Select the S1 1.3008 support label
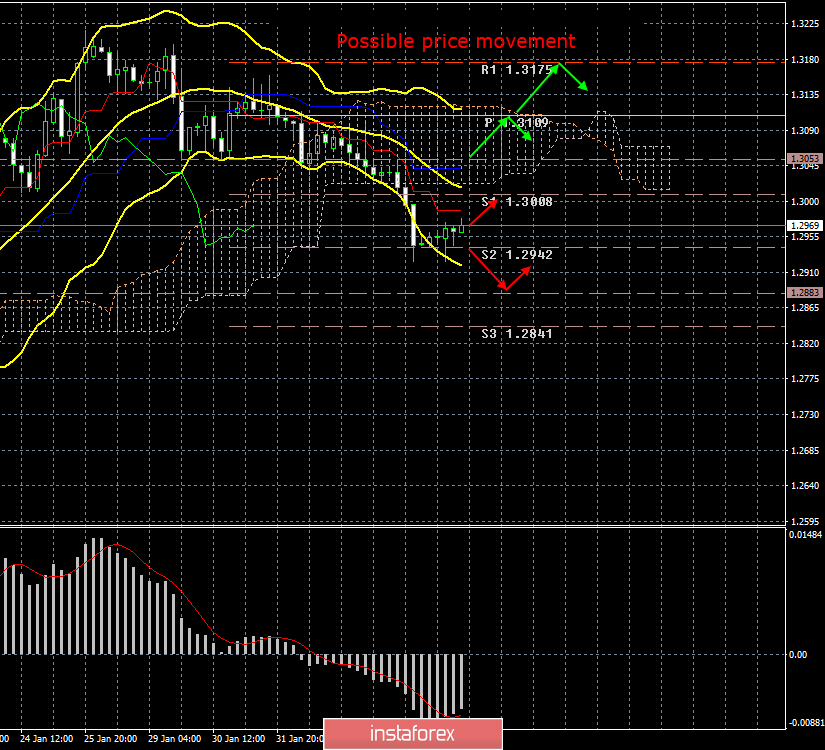The width and height of the screenshot is (825, 750). click(517, 202)
